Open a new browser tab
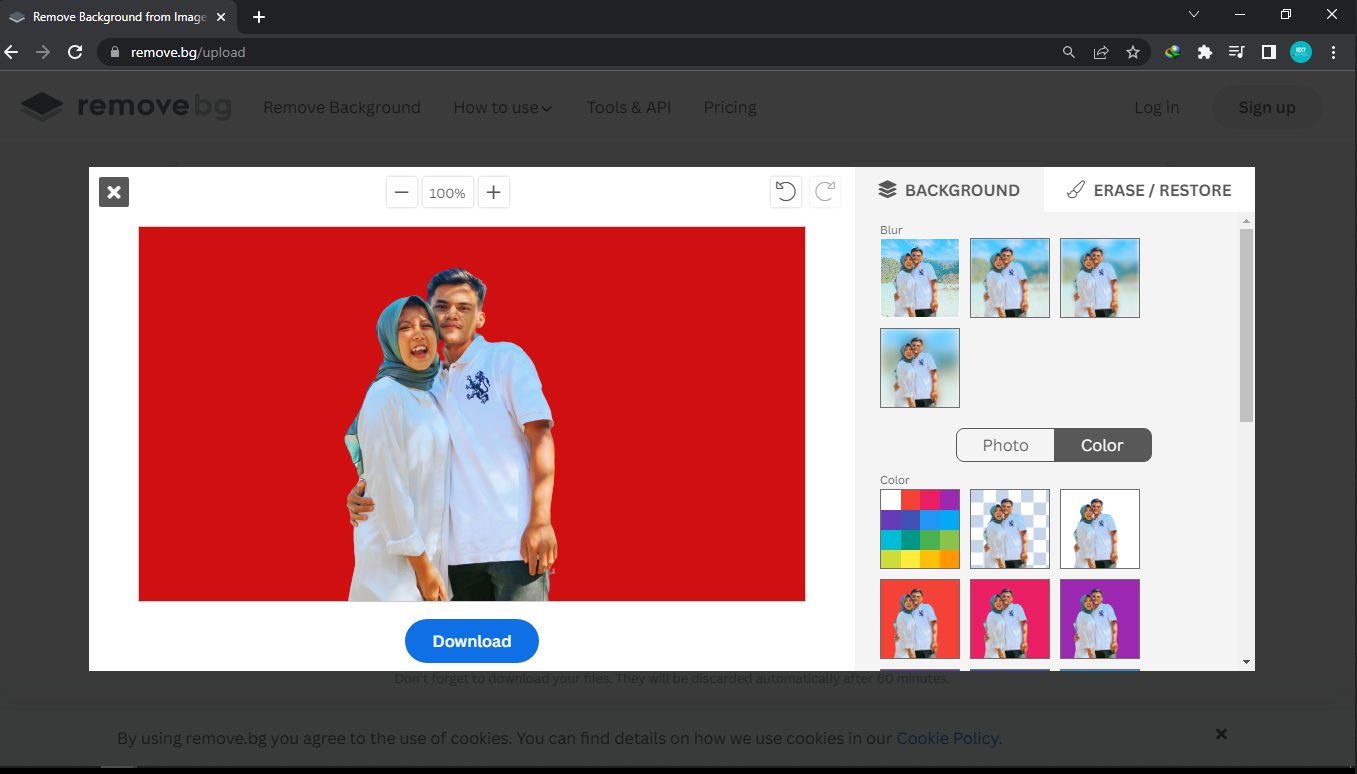1357x774 pixels. 259,17
